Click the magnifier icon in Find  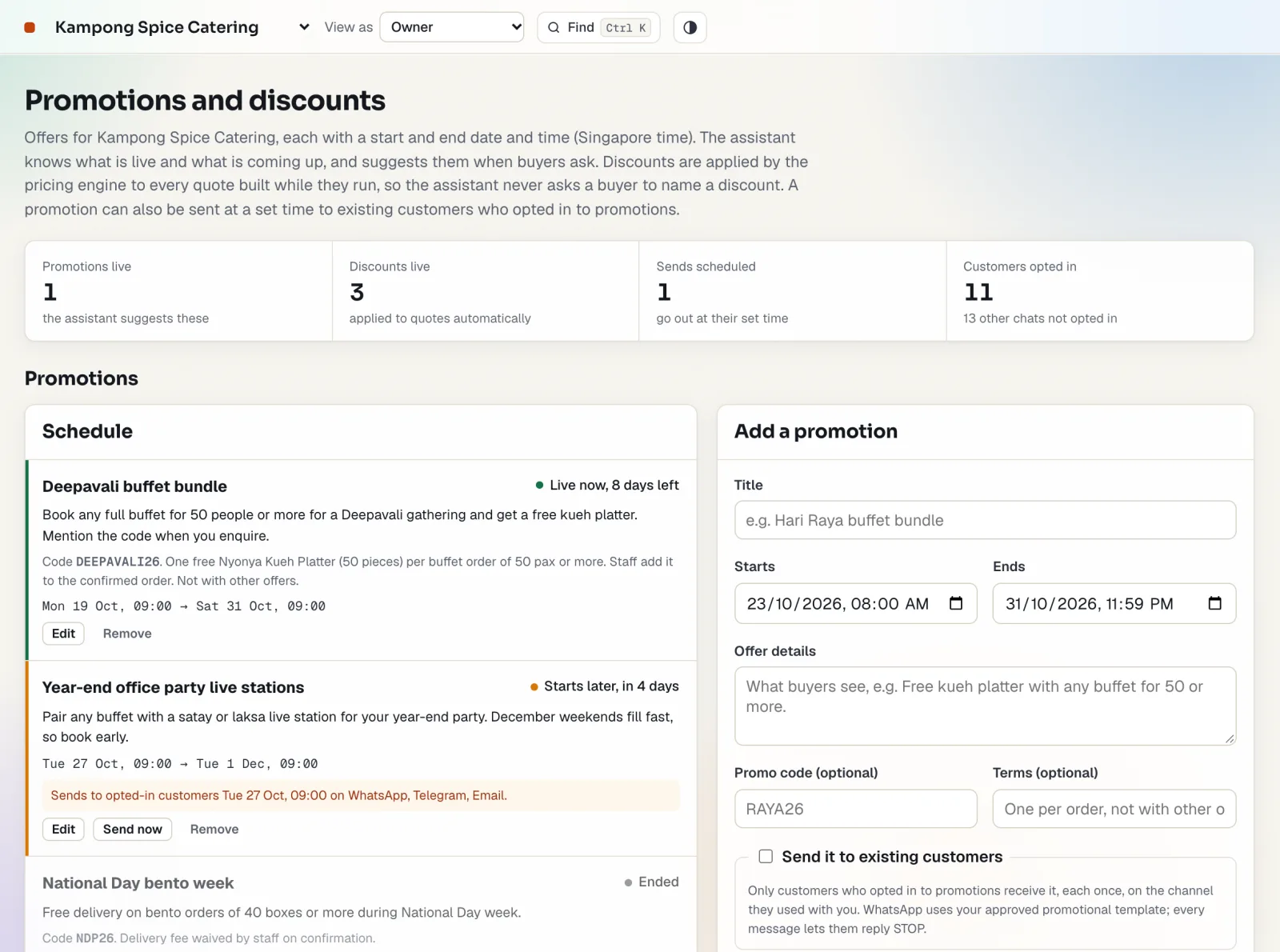[554, 27]
